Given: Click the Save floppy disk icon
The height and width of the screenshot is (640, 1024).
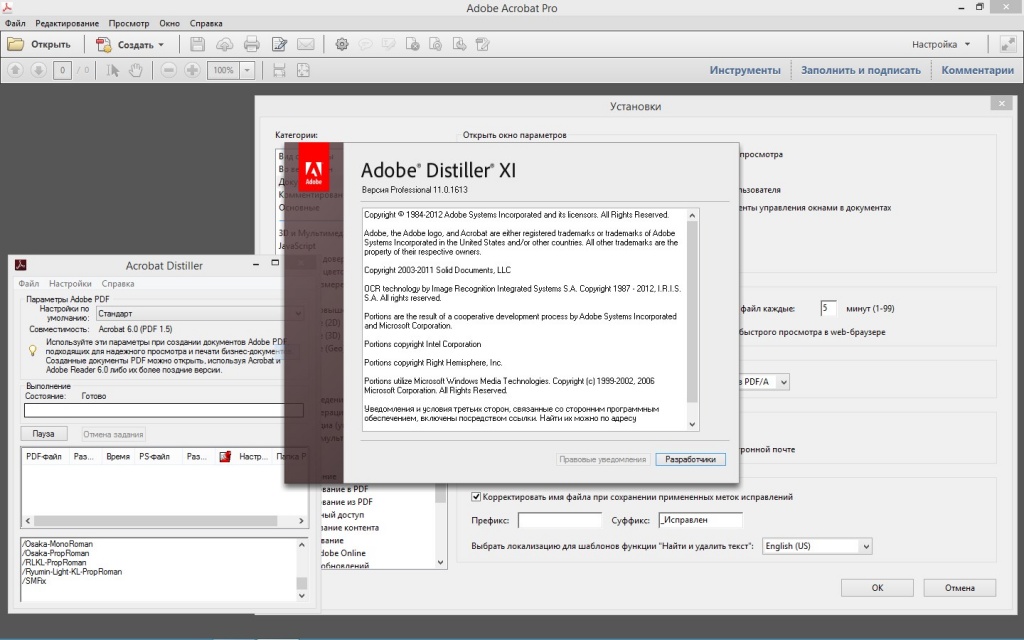Looking at the screenshot, I should 197,44.
